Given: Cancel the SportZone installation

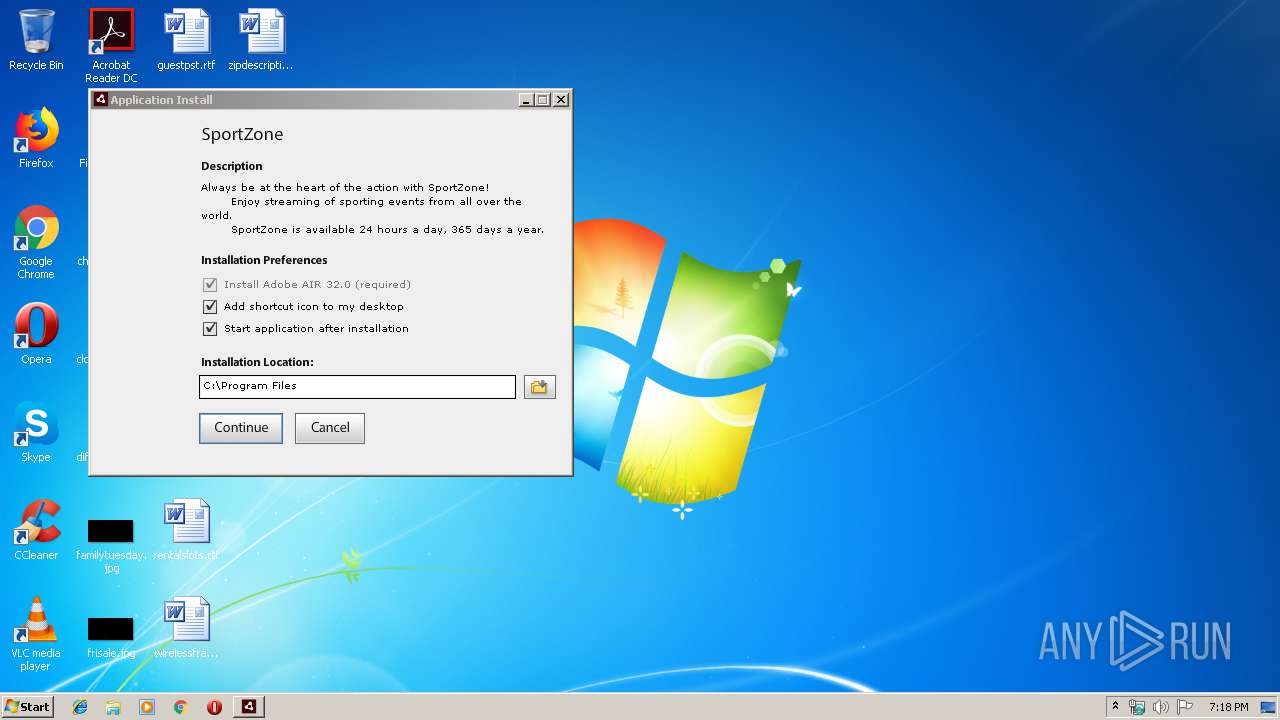Looking at the screenshot, I should tap(330, 428).
